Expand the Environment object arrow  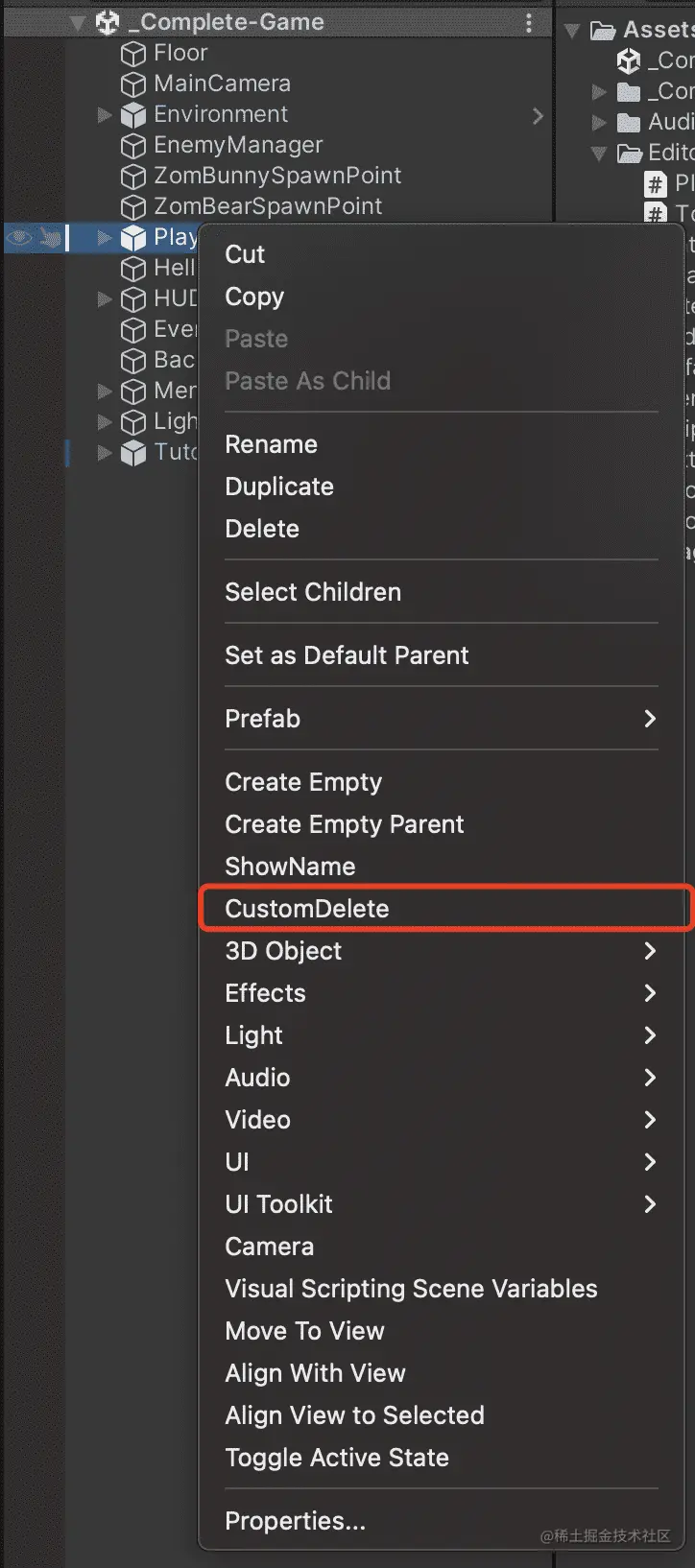tap(105, 115)
